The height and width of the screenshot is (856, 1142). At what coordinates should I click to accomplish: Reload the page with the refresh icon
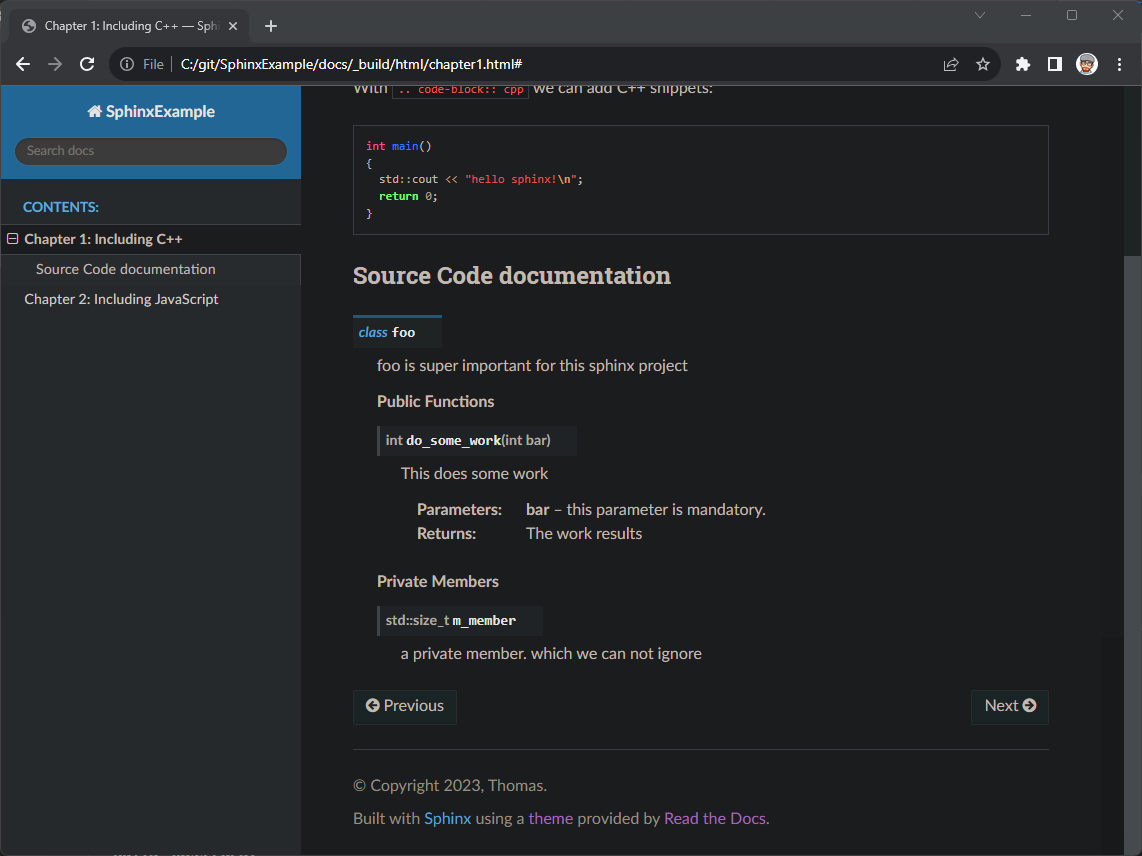[x=86, y=63]
